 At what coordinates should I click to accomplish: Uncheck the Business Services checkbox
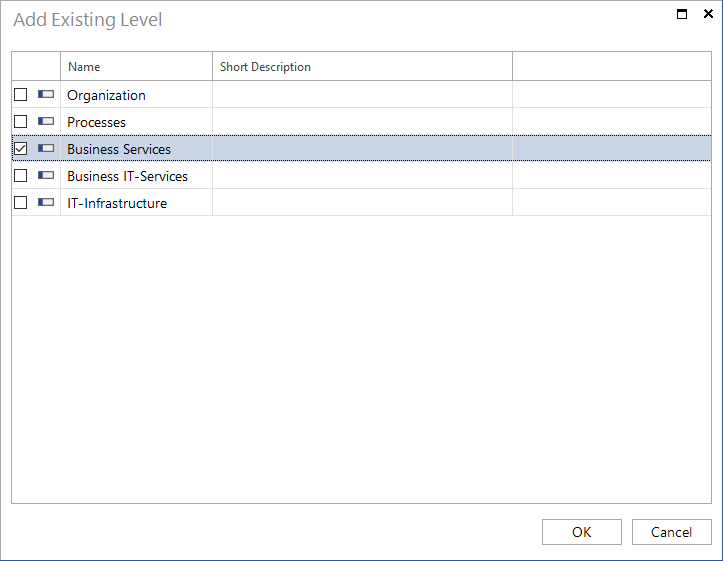tap(20, 148)
